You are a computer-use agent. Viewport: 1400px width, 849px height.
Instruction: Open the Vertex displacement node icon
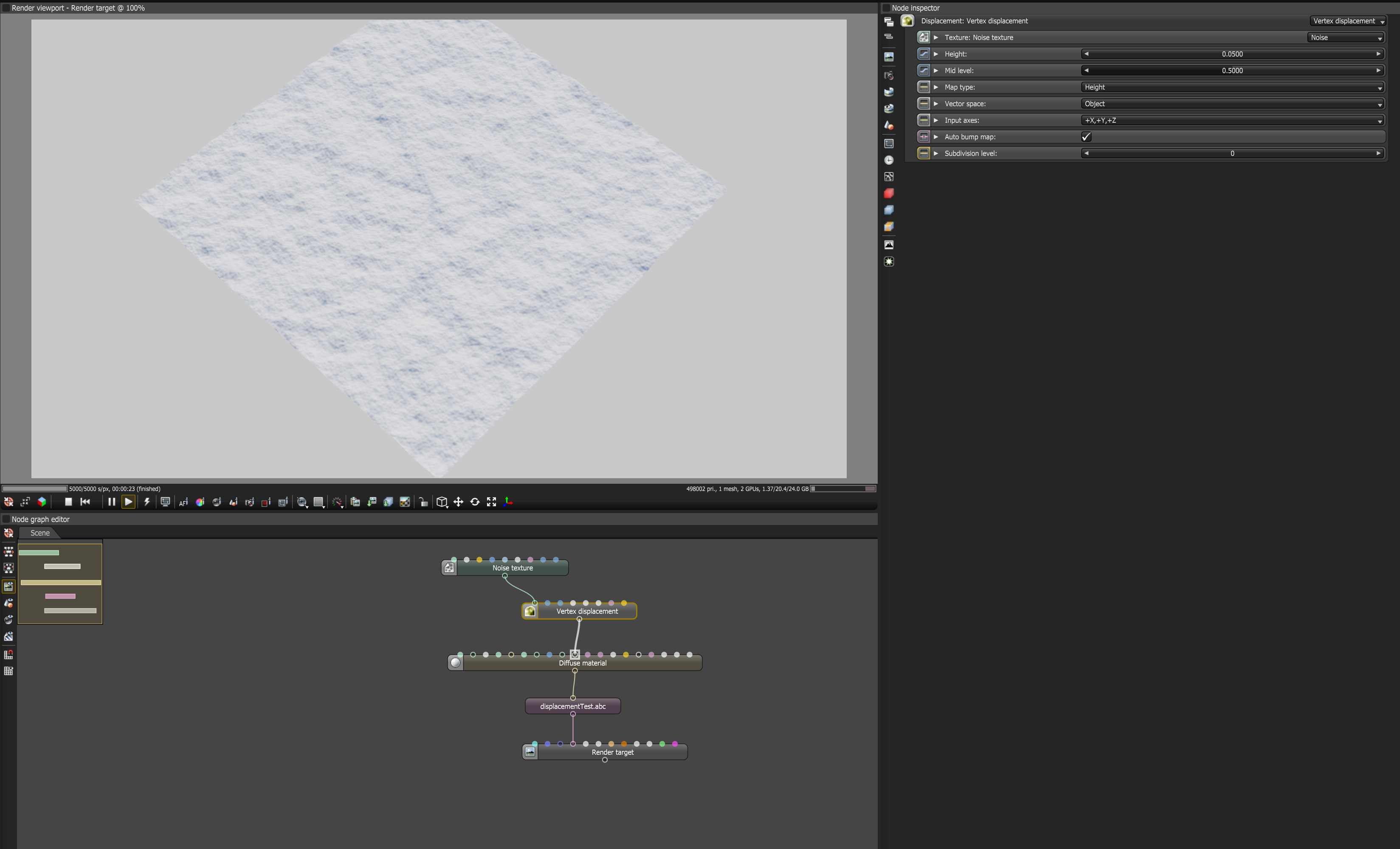(x=530, y=611)
